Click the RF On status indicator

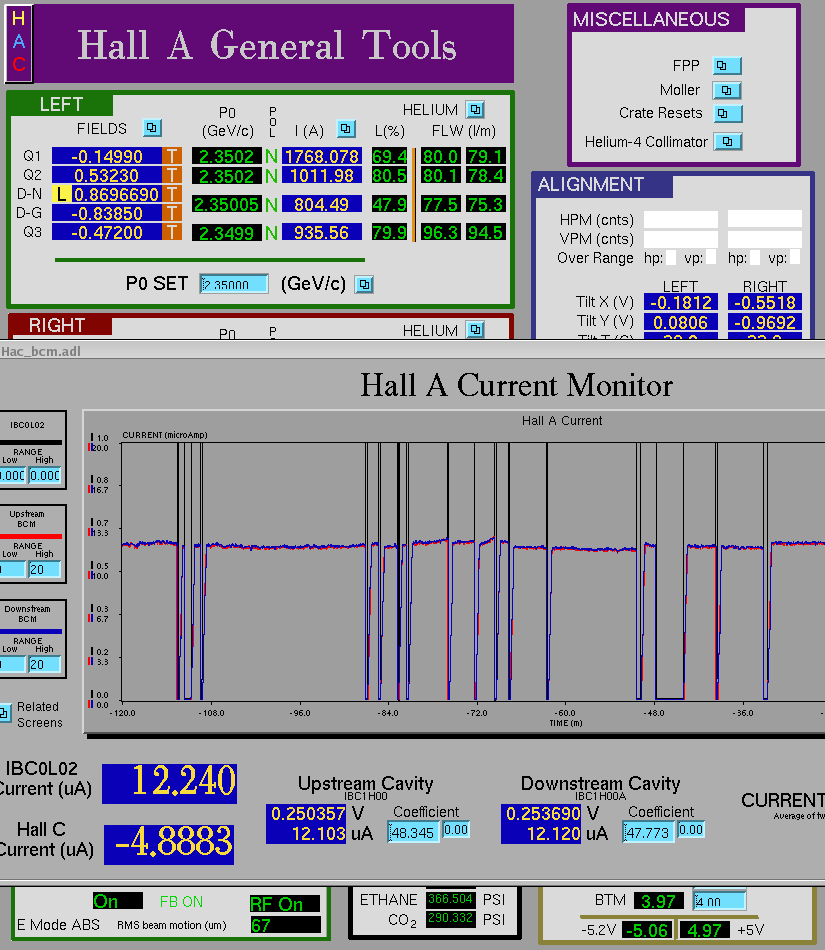pos(285,904)
